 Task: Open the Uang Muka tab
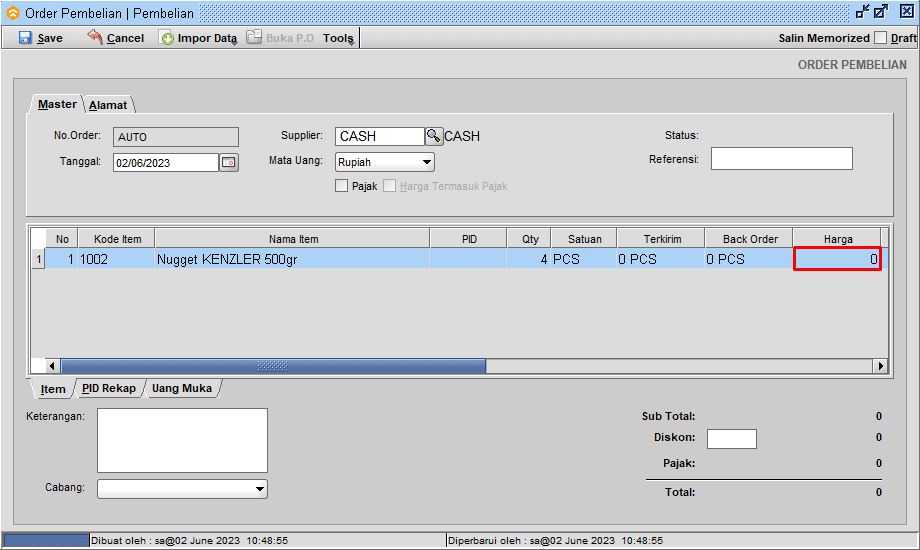pos(182,388)
